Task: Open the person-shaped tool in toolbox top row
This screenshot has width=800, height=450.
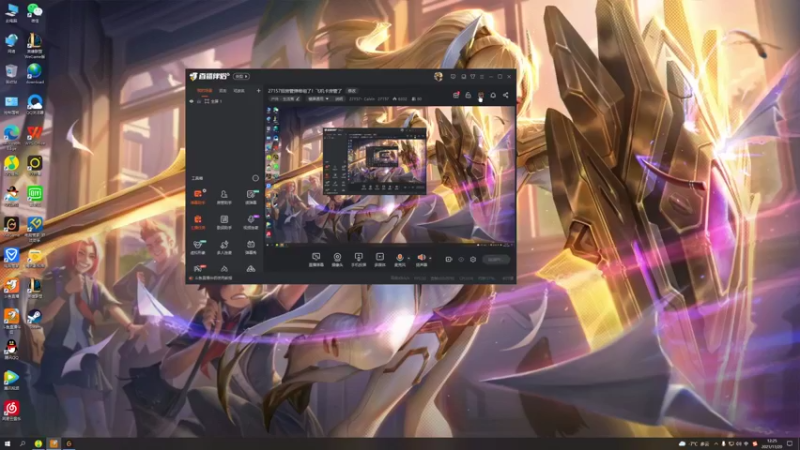Action: tap(224, 196)
